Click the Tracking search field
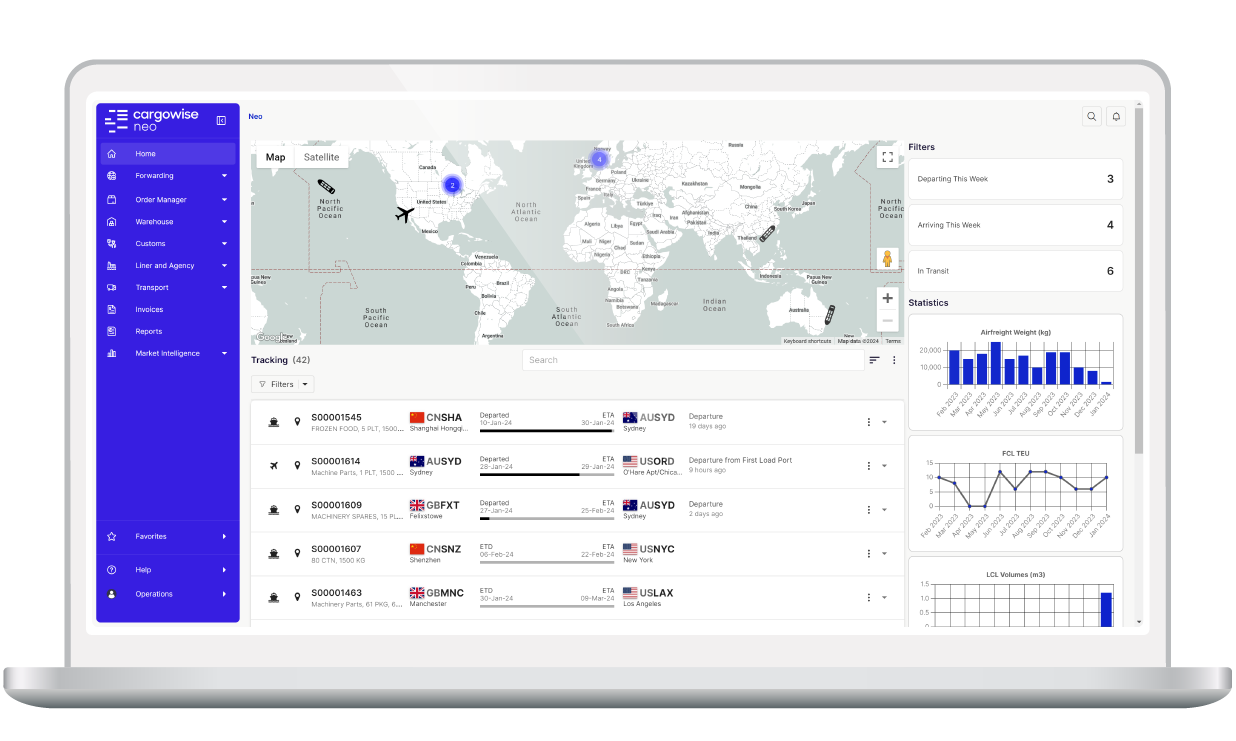This screenshot has height=741, width=1236. tap(693, 360)
